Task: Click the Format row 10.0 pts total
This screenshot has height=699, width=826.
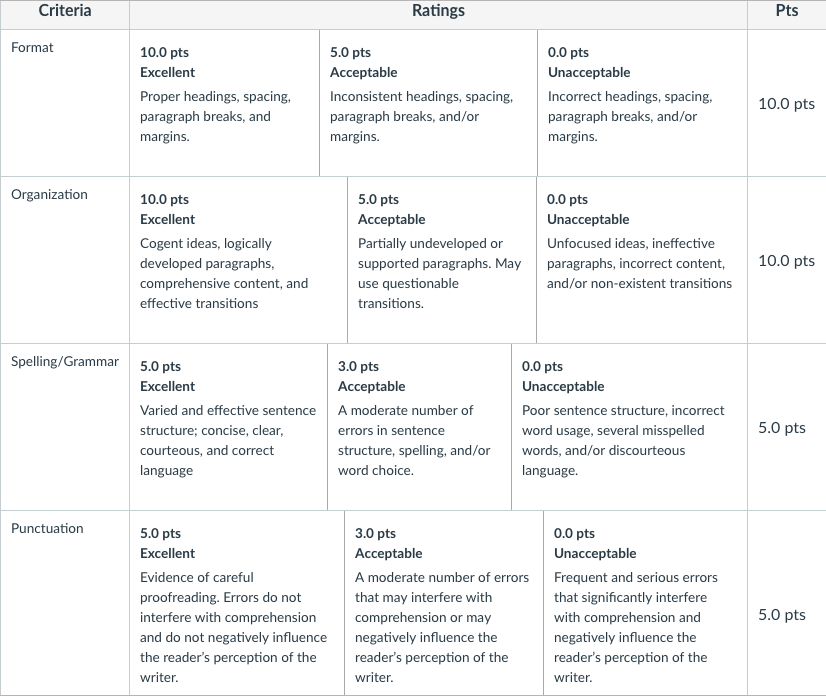Action: coord(786,104)
